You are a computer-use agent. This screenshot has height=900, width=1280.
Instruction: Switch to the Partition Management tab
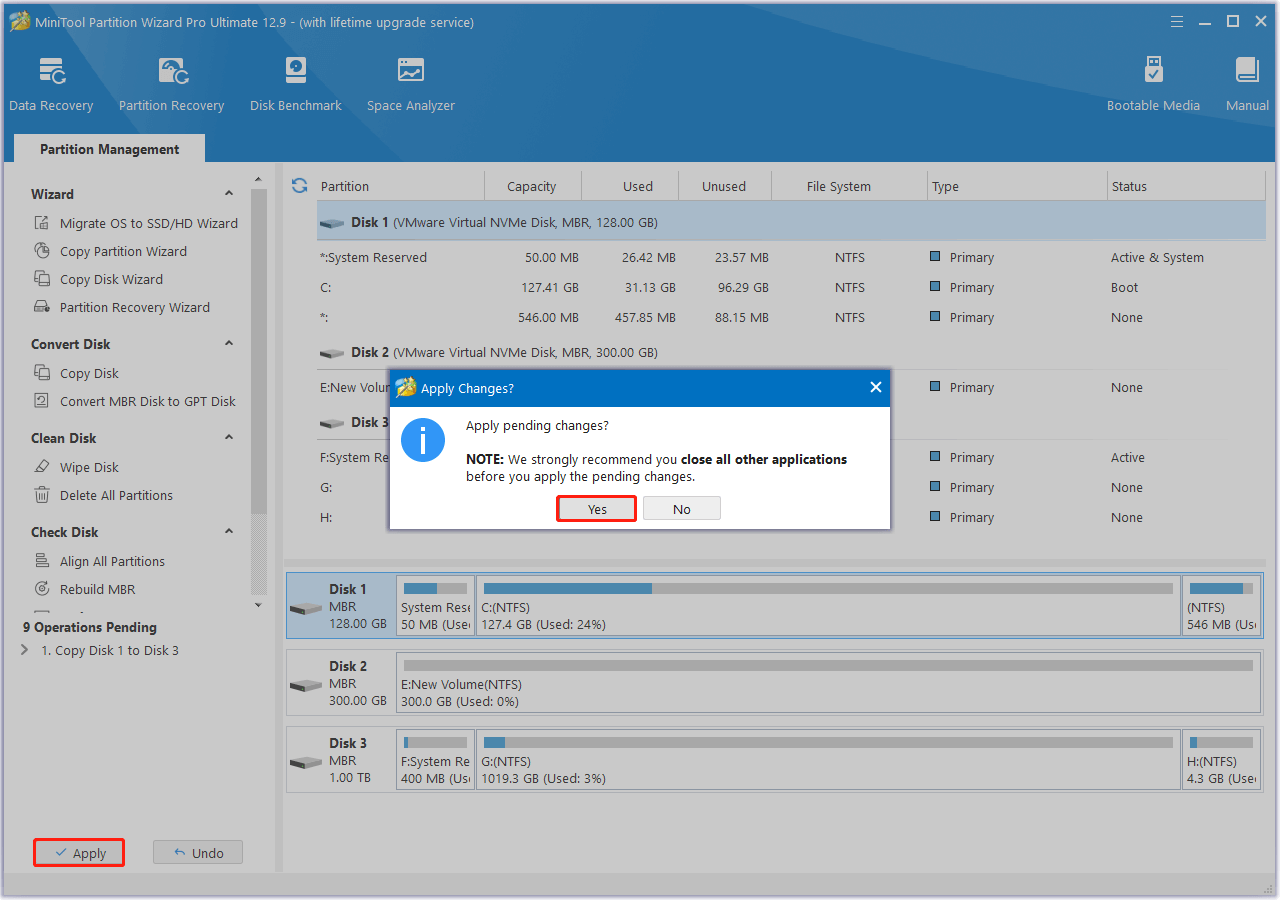(x=108, y=148)
